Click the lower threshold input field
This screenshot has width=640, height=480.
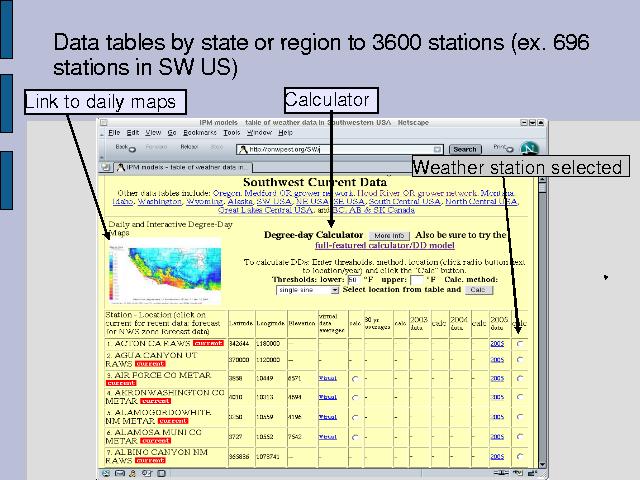(354, 280)
